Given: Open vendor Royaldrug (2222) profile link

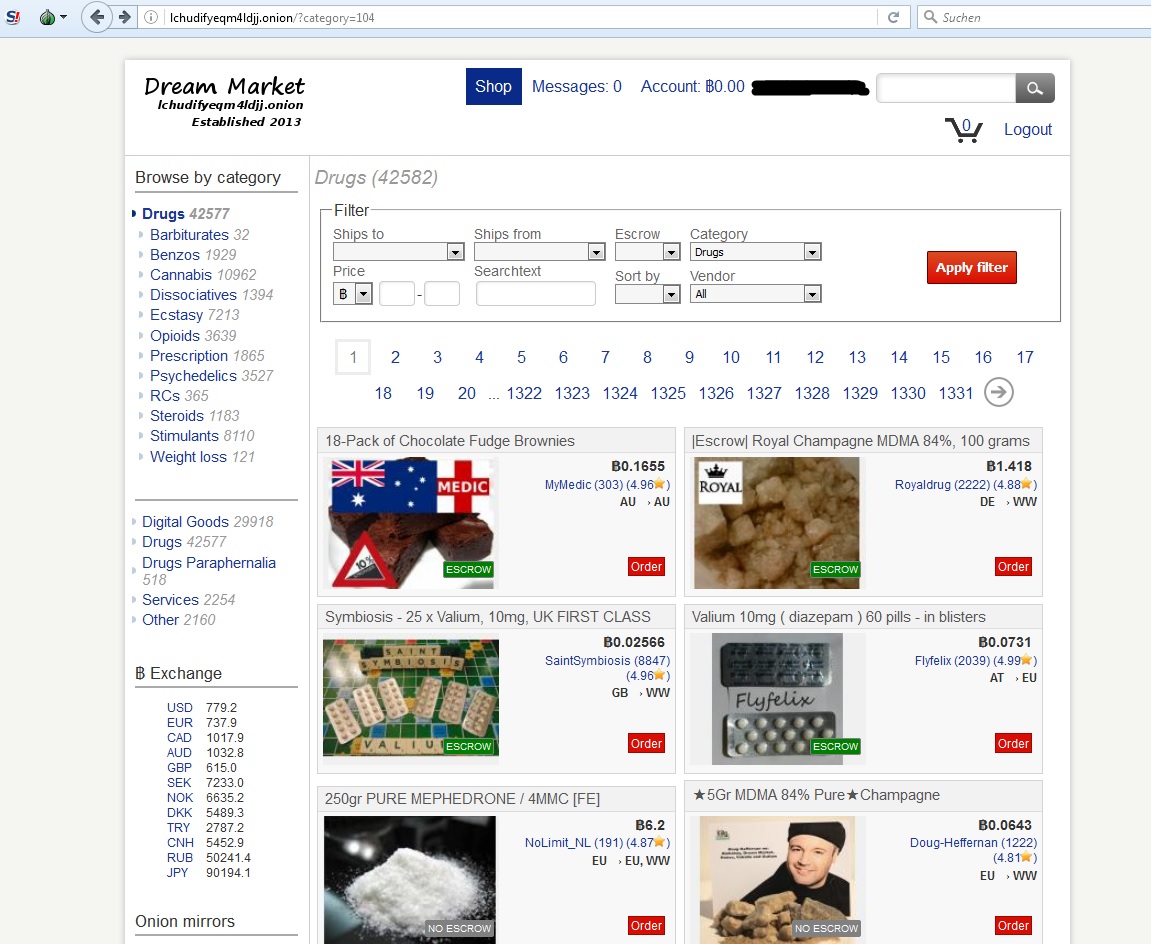Looking at the screenshot, I should tap(943, 484).
